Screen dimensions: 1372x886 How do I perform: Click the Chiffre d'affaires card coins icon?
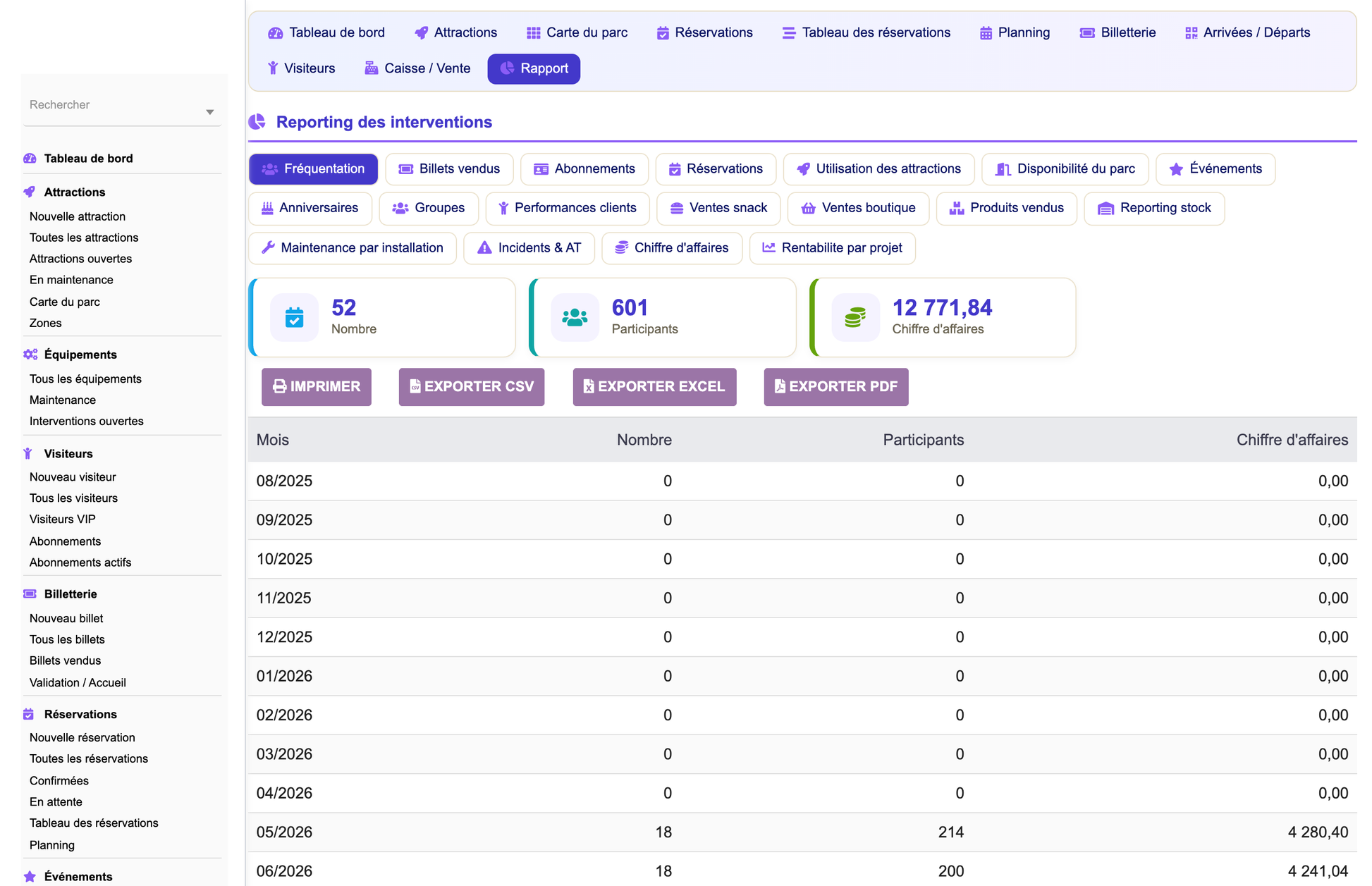coord(855,318)
